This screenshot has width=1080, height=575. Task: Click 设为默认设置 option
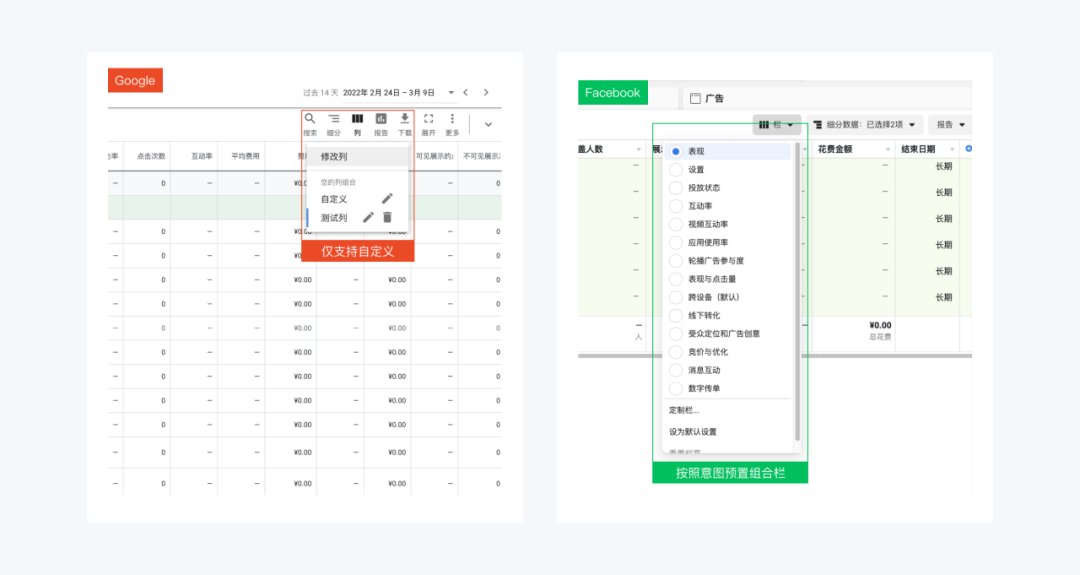coord(693,432)
